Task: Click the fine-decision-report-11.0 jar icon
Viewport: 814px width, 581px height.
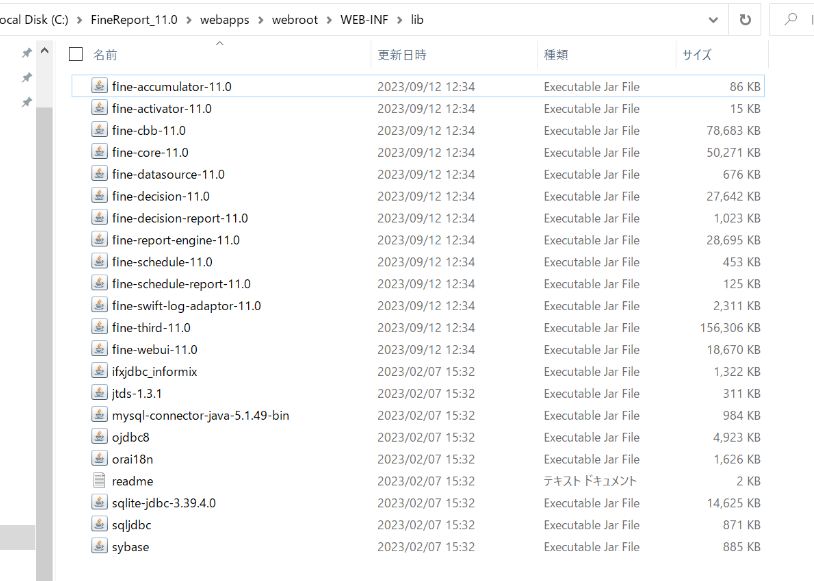Action: click(99, 217)
